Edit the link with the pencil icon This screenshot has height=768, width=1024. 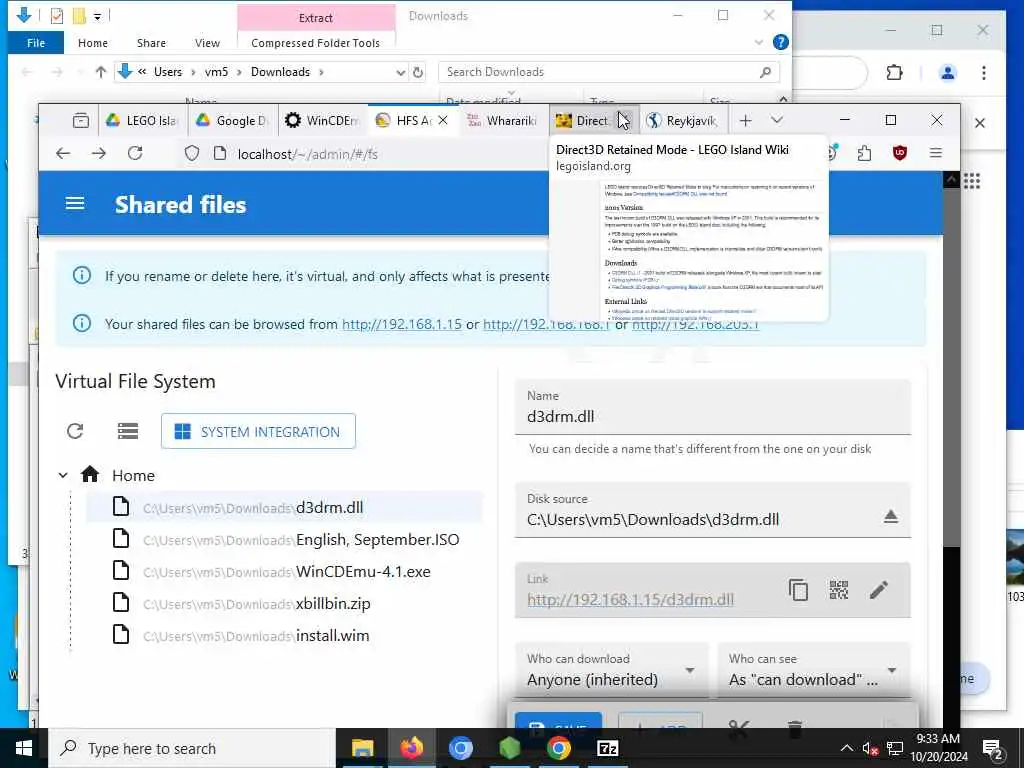(879, 590)
